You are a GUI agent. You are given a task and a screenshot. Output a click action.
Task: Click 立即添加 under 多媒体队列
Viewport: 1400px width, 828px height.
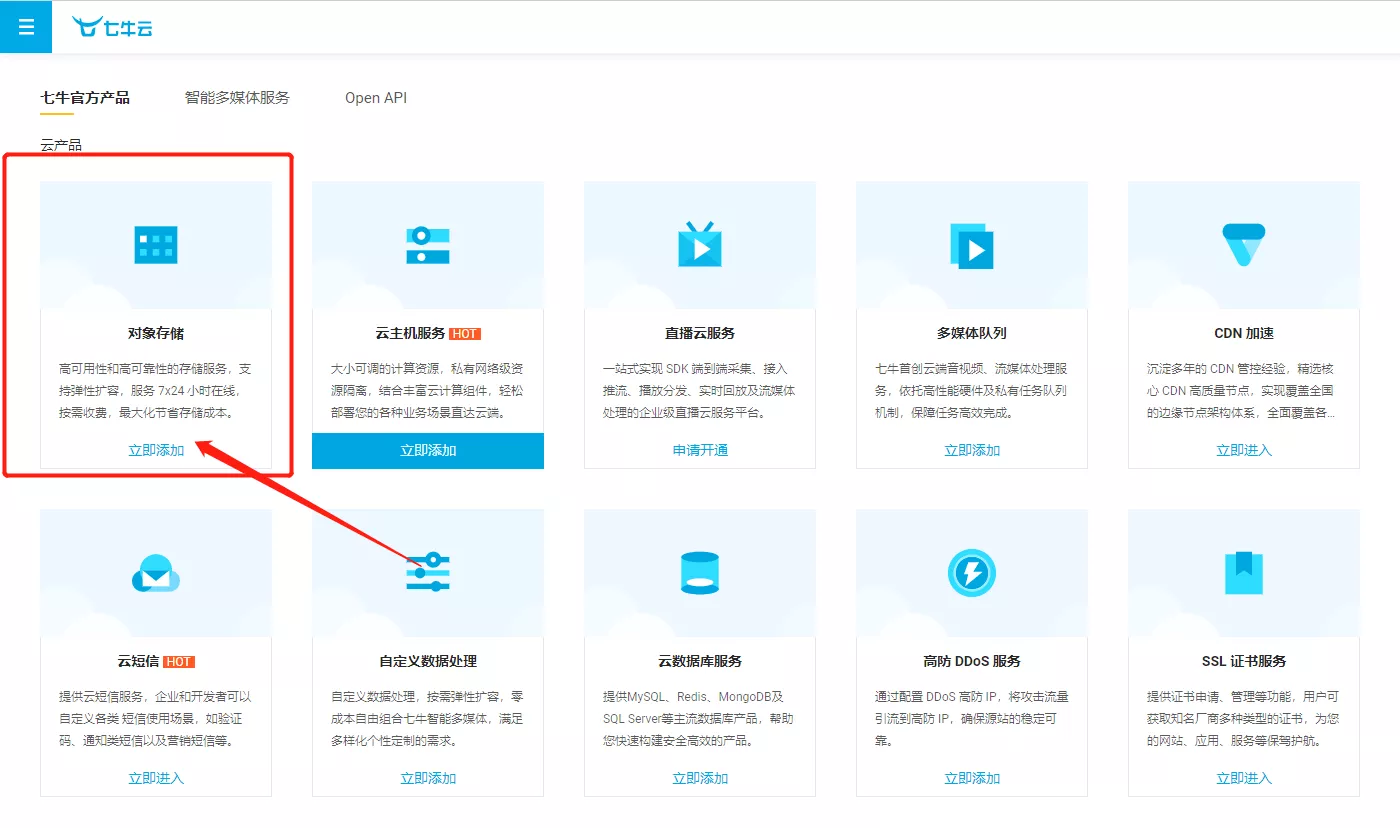point(972,450)
